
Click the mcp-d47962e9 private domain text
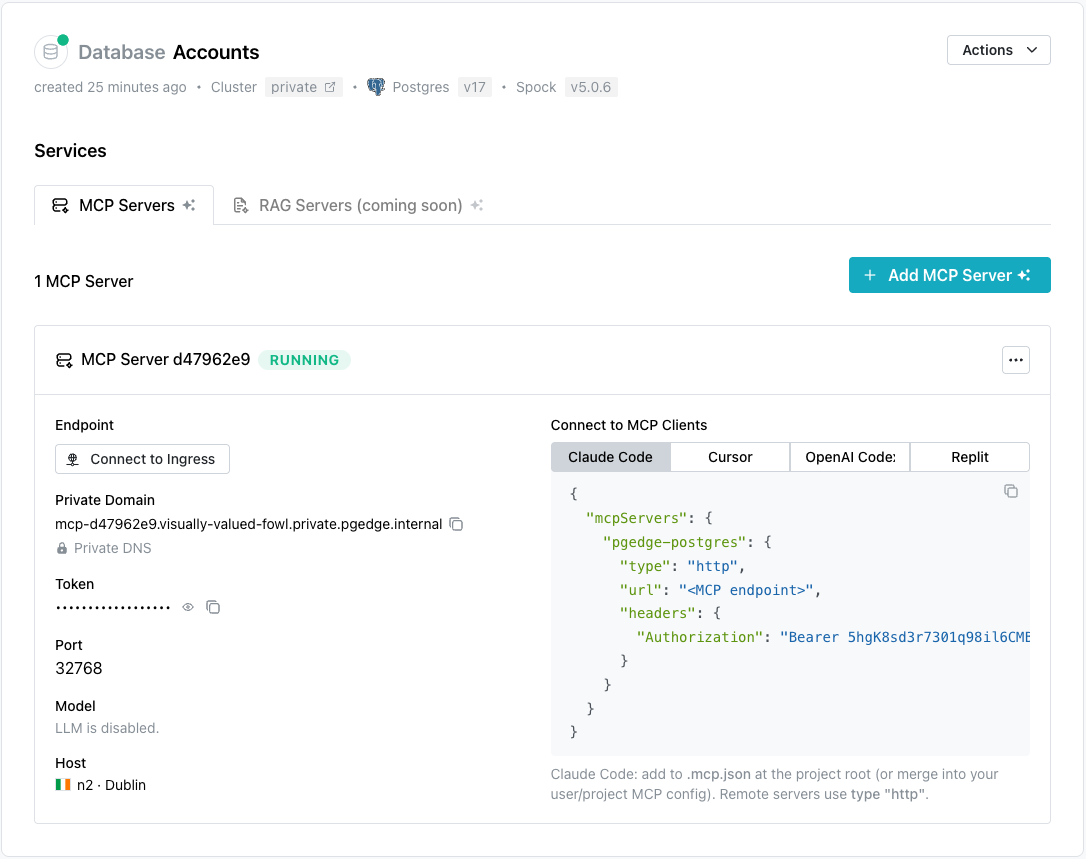coord(249,524)
